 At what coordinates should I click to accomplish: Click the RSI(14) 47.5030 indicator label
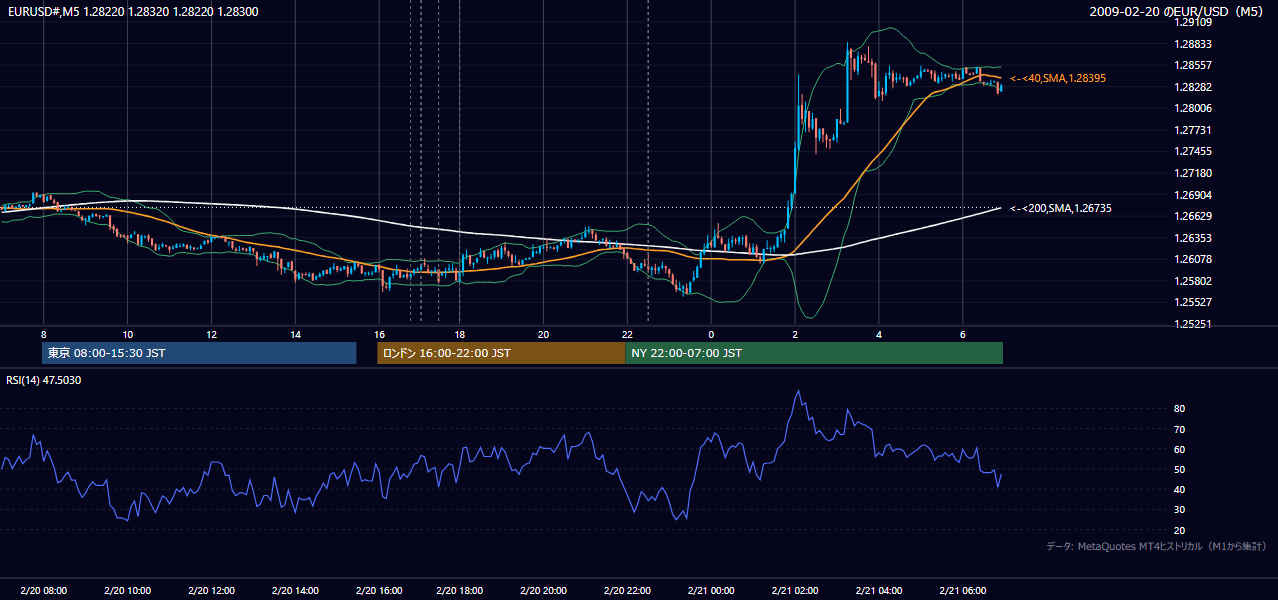44,380
